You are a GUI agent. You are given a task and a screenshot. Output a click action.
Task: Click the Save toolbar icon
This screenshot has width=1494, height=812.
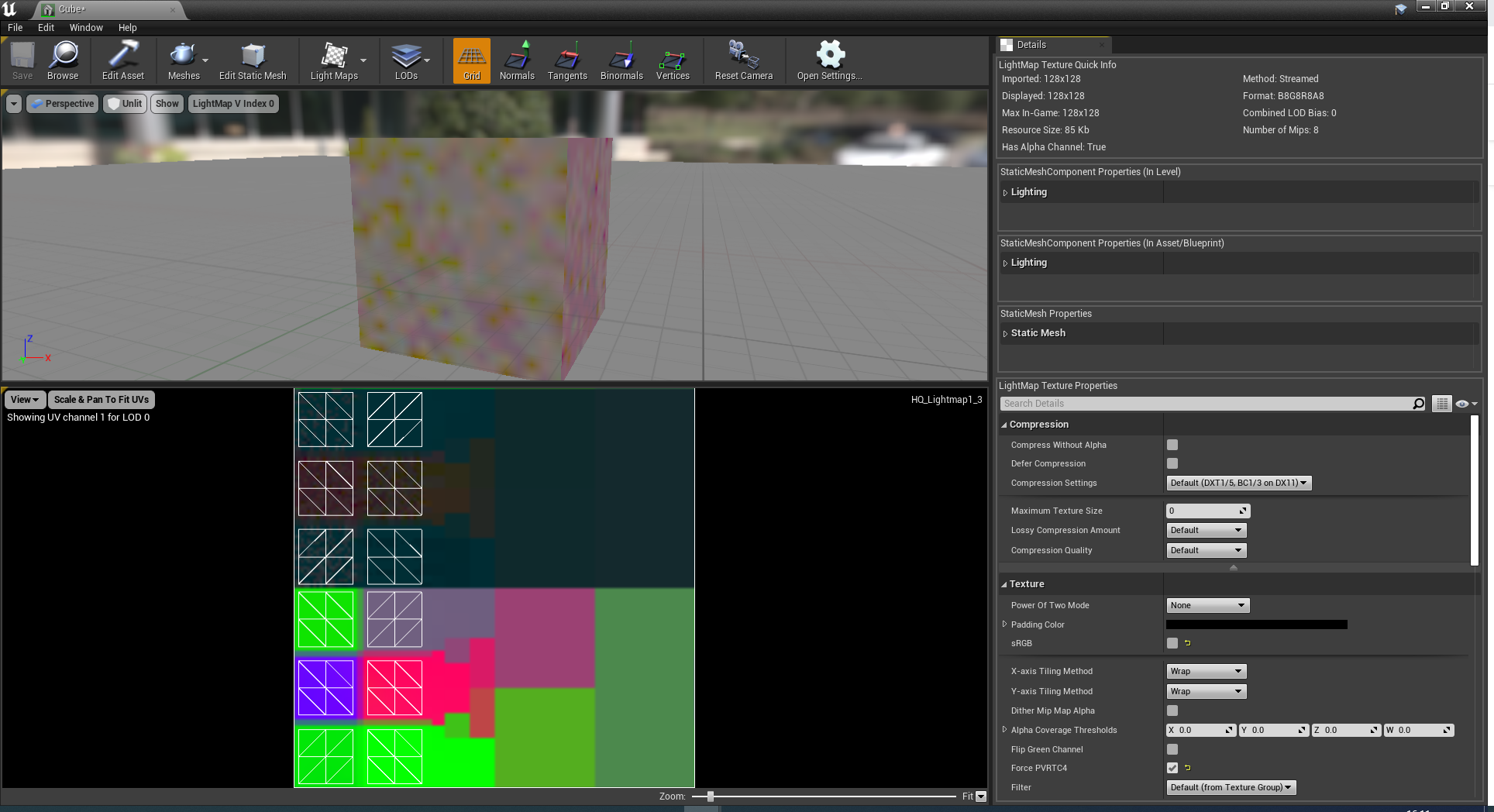pyautogui.click(x=22, y=60)
